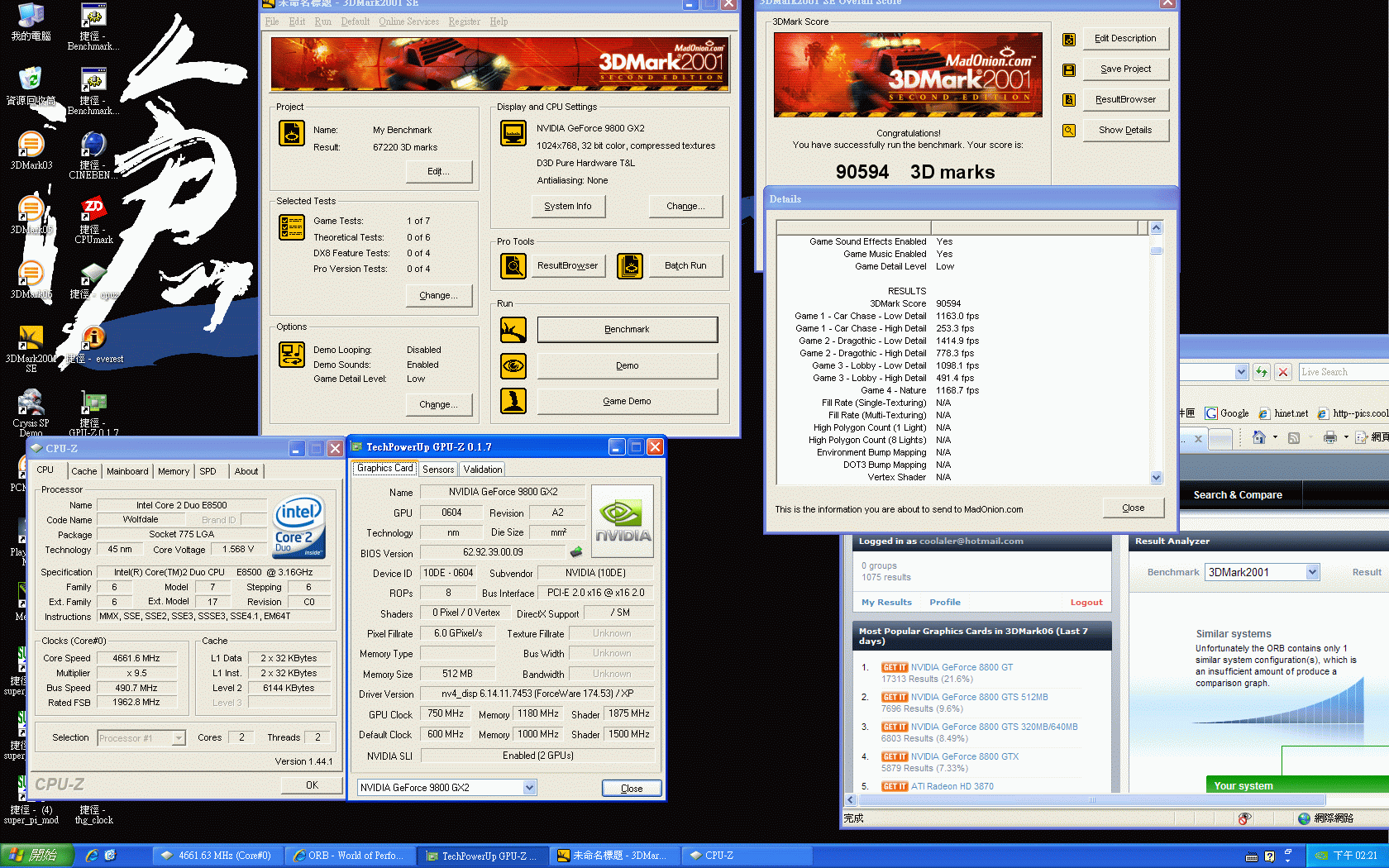Click the browser horizontal scrollbar thumb
The image size is (1389, 868).
(x=1091, y=799)
